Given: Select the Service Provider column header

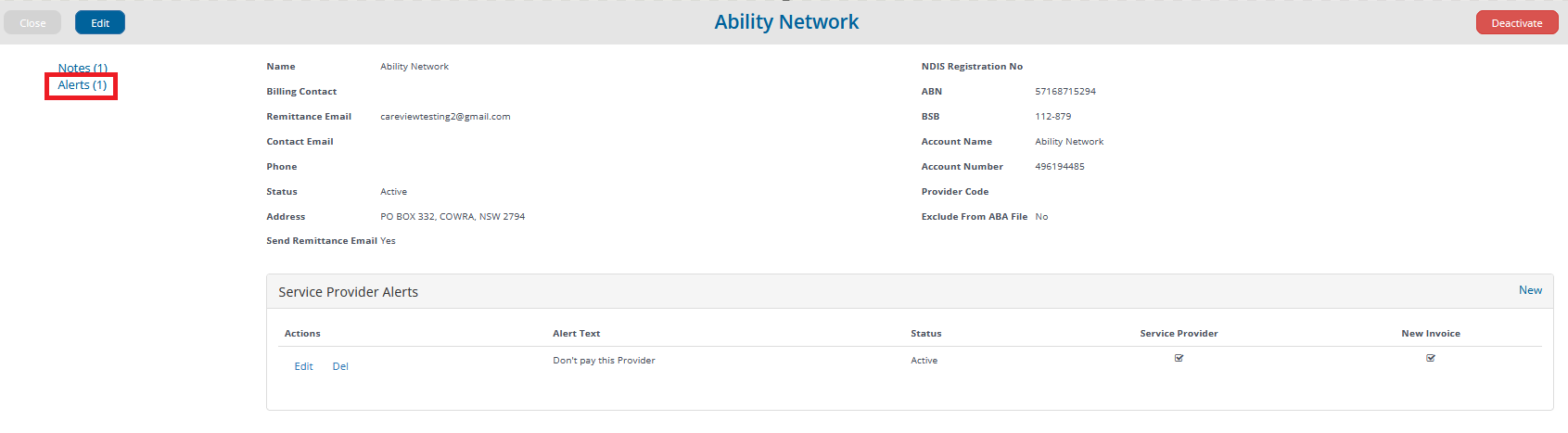Looking at the screenshot, I should click(x=1179, y=333).
